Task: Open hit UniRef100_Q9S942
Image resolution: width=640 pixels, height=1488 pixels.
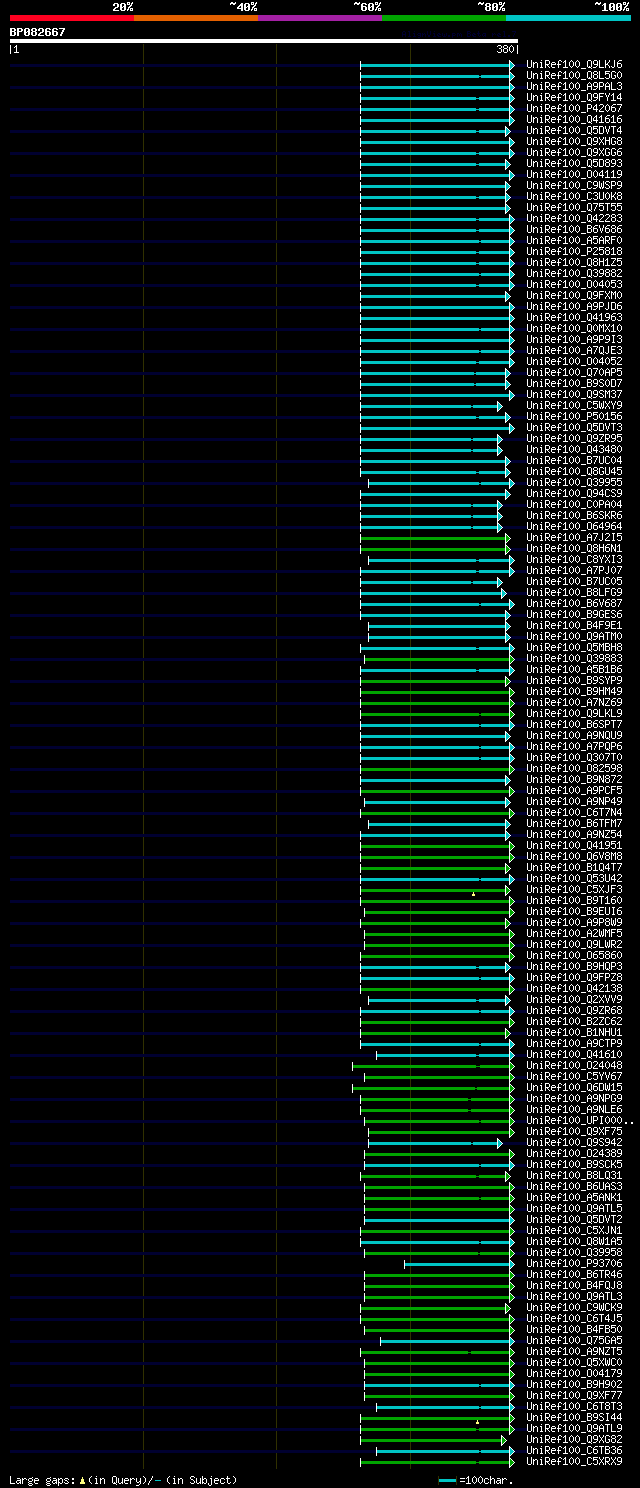Action: (574, 1143)
